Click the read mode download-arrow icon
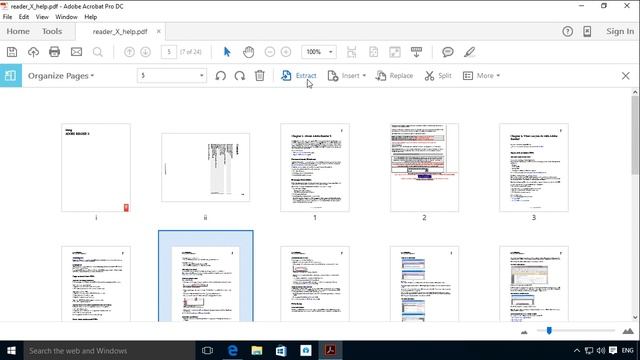This screenshot has width=640, height=360. 416,52
